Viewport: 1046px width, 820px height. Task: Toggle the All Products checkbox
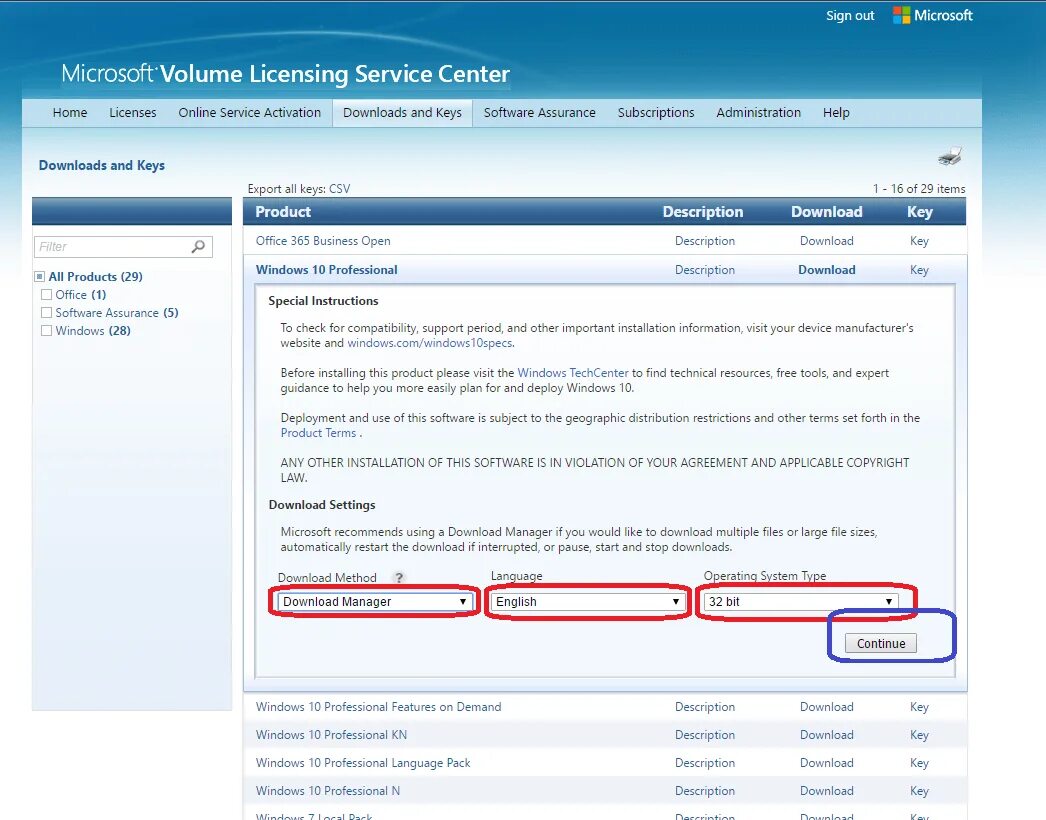pos(40,276)
